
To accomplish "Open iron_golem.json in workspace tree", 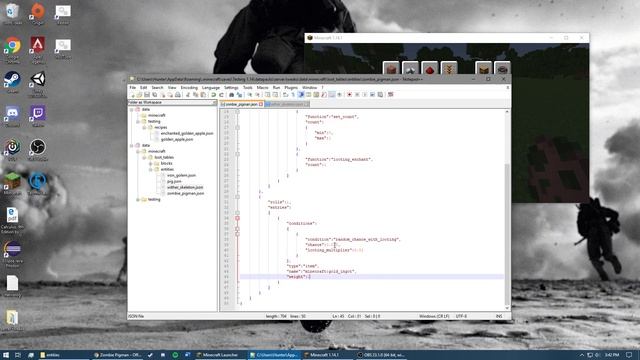I will tap(181, 176).
